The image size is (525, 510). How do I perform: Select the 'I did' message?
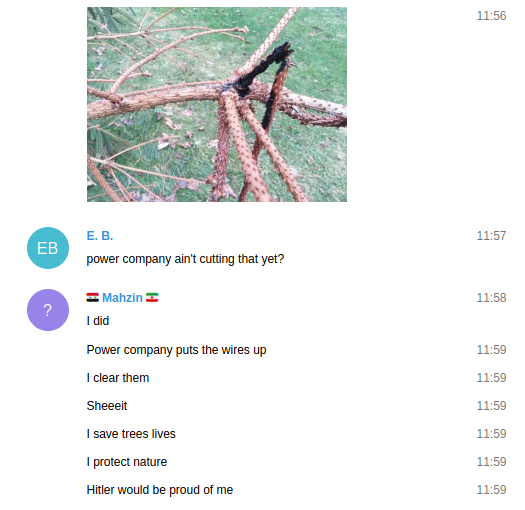click(x=98, y=321)
